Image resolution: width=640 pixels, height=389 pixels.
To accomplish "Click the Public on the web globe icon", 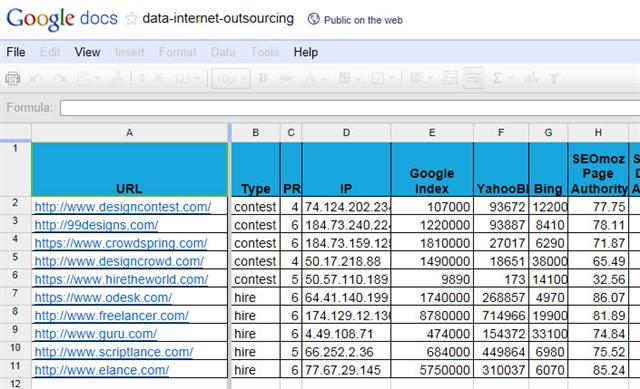I will pos(313,19).
